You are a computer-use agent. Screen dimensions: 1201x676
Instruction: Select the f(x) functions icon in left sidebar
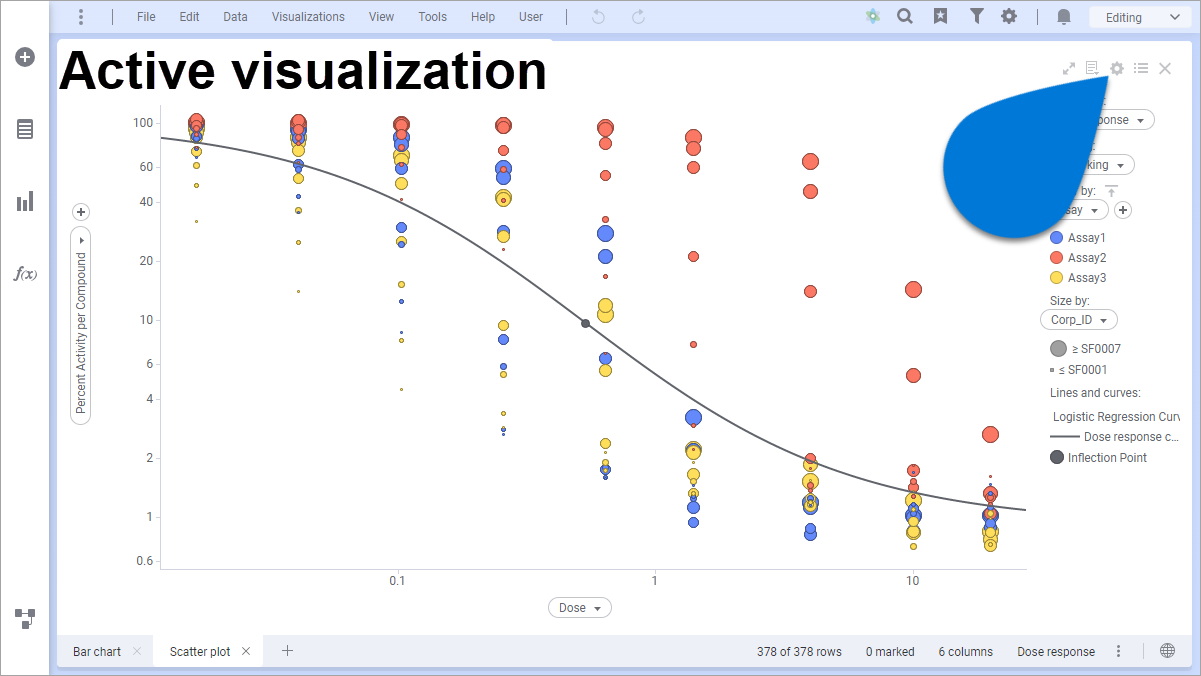pos(25,273)
